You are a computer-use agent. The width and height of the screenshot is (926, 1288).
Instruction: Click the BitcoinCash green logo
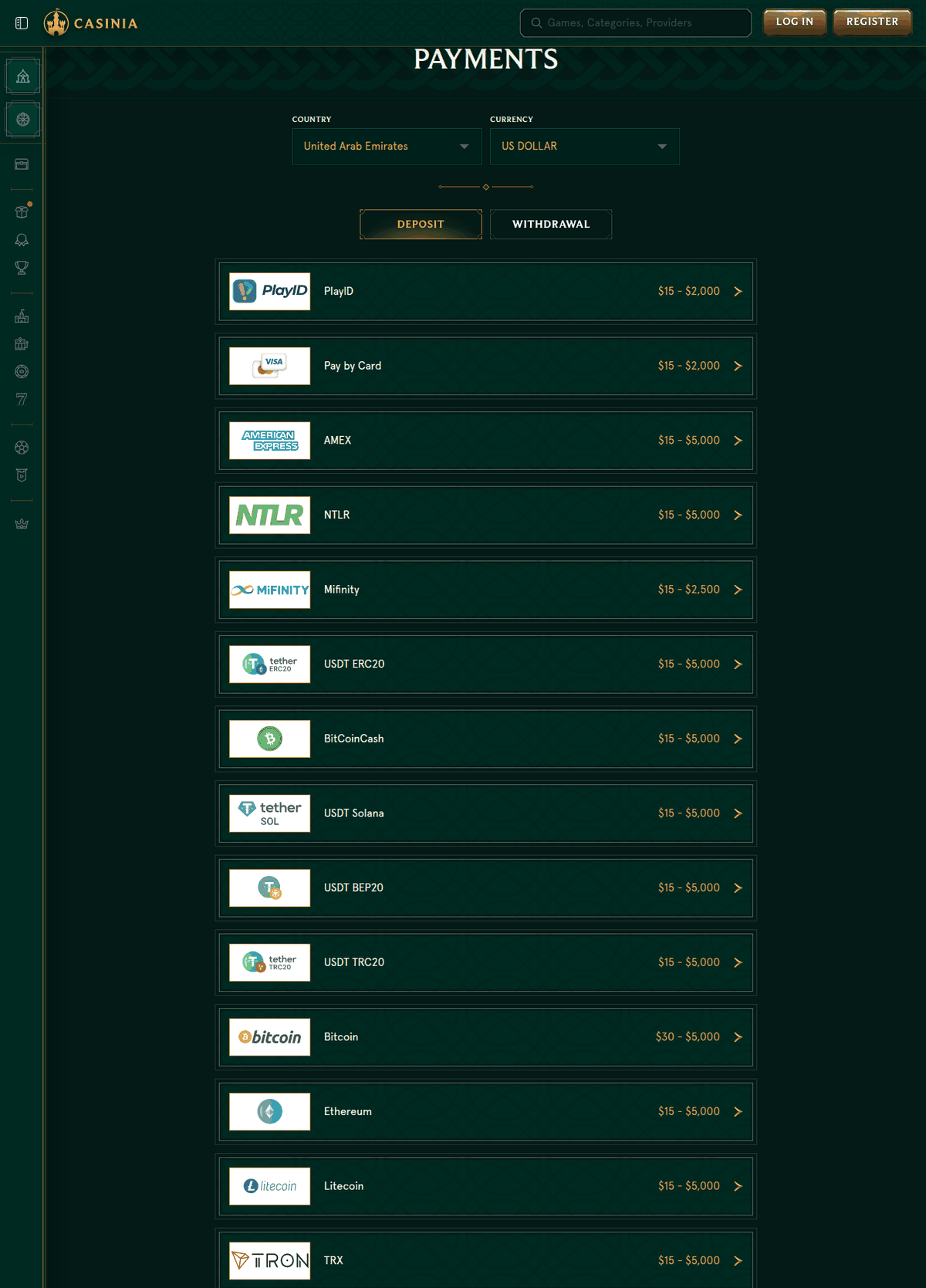pyautogui.click(x=270, y=739)
